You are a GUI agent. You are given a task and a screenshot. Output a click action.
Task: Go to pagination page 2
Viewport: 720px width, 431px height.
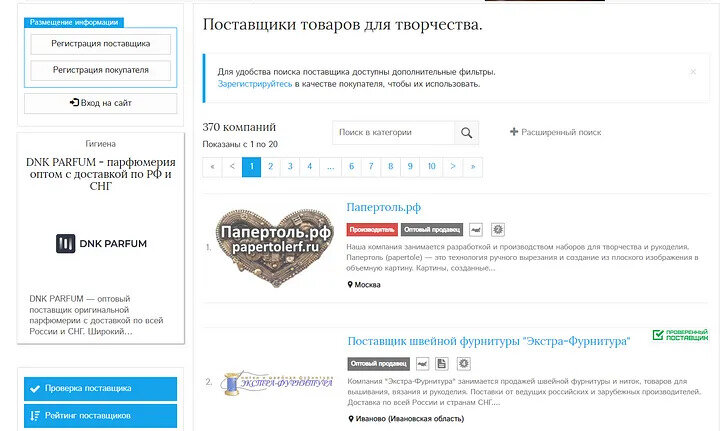click(x=270, y=167)
